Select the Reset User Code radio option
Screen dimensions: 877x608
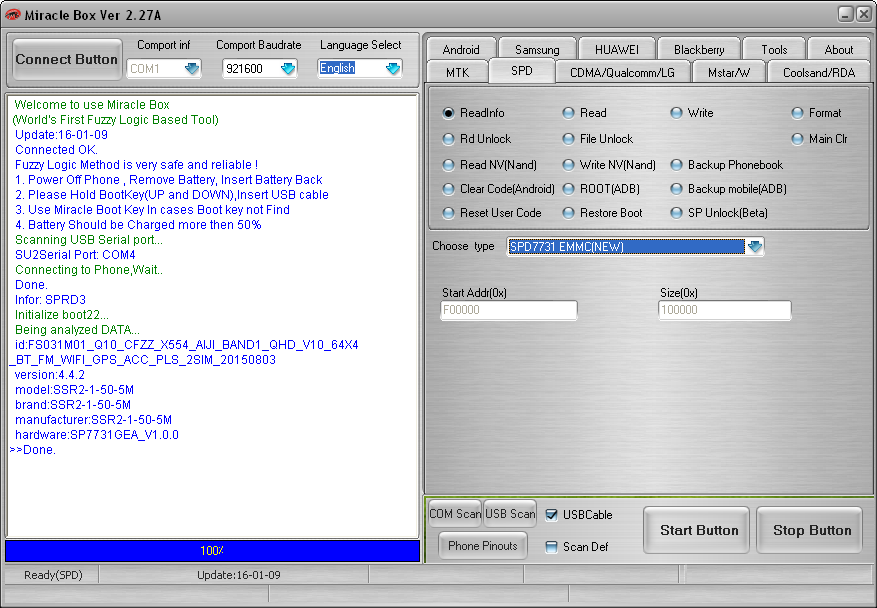click(492, 213)
